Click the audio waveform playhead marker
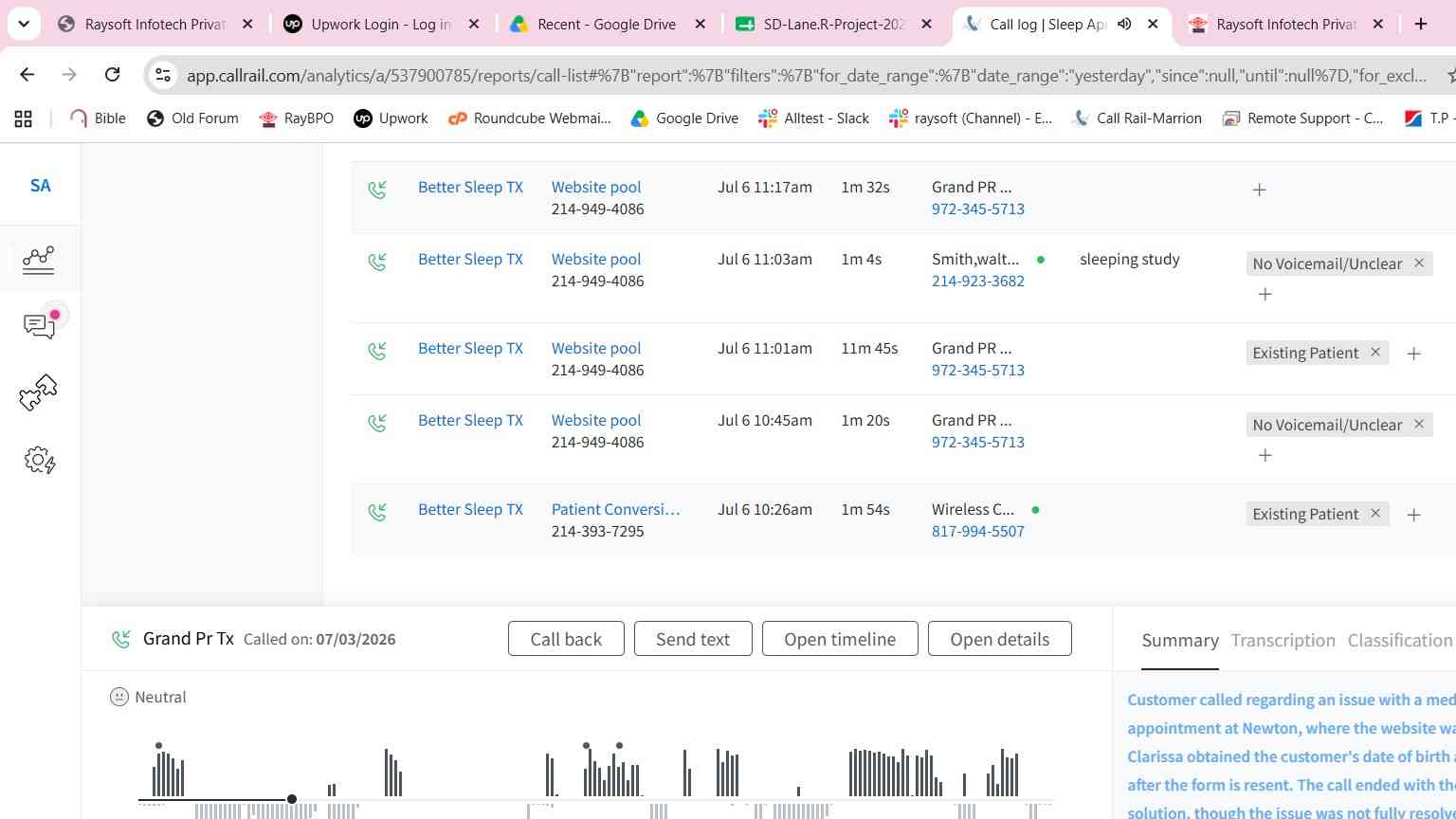The width and height of the screenshot is (1456, 819). (292, 799)
